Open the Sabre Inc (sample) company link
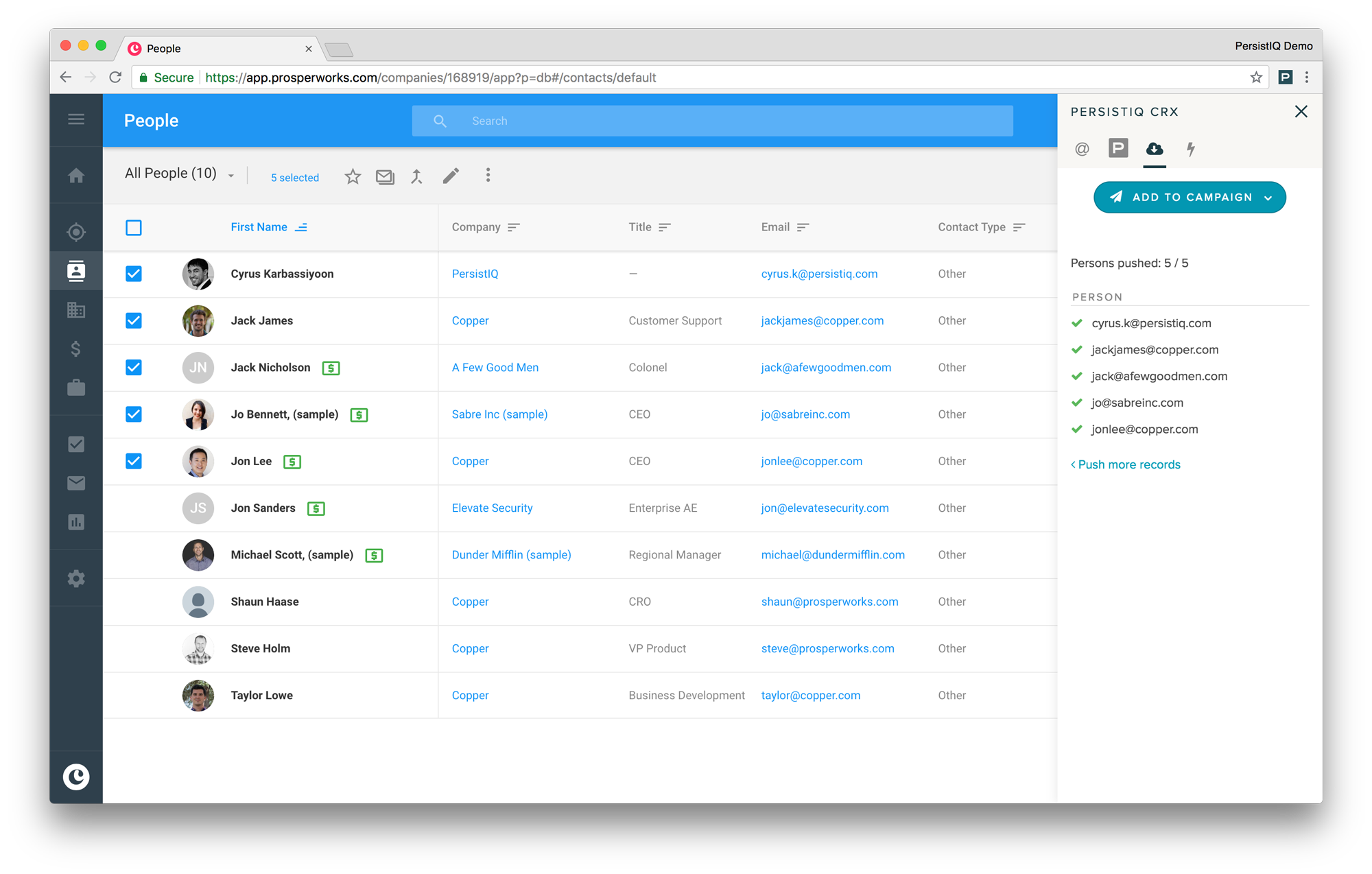1372x874 pixels. click(499, 414)
